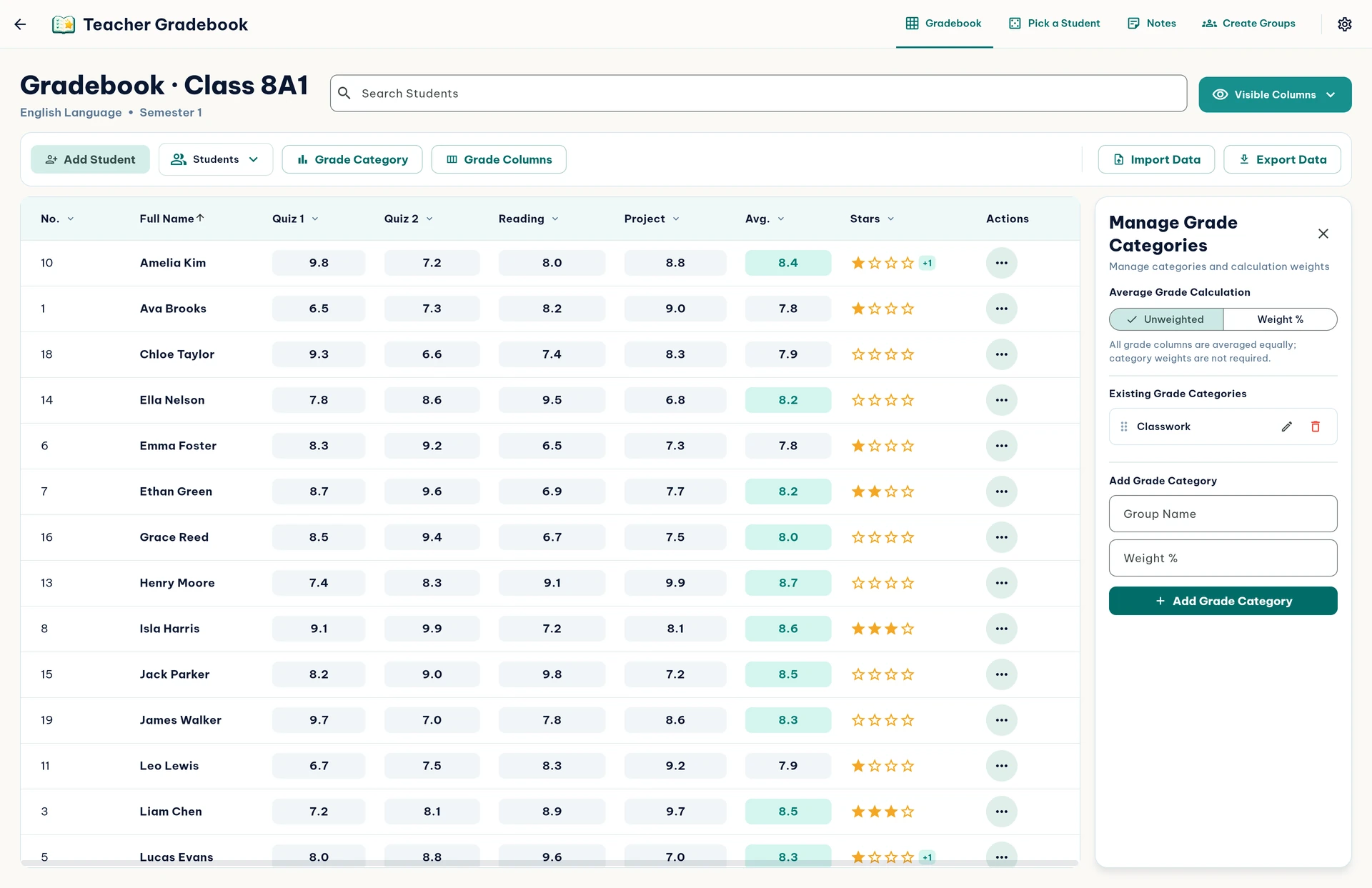
Task: Open the actions menu for Ava Brooks
Action: pos(1002,309)
